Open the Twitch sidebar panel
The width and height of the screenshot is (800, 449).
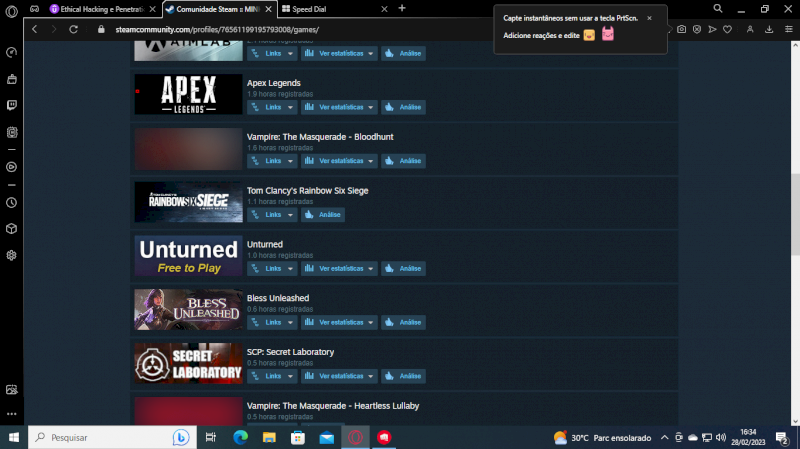point(11,105)
